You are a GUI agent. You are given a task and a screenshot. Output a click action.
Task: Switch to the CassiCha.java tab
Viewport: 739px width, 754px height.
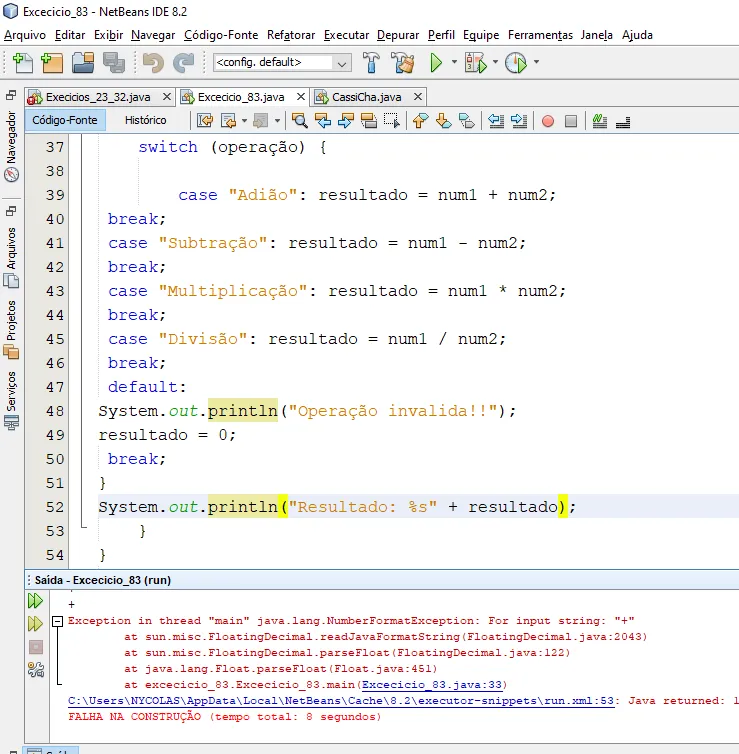click(366, 97)
